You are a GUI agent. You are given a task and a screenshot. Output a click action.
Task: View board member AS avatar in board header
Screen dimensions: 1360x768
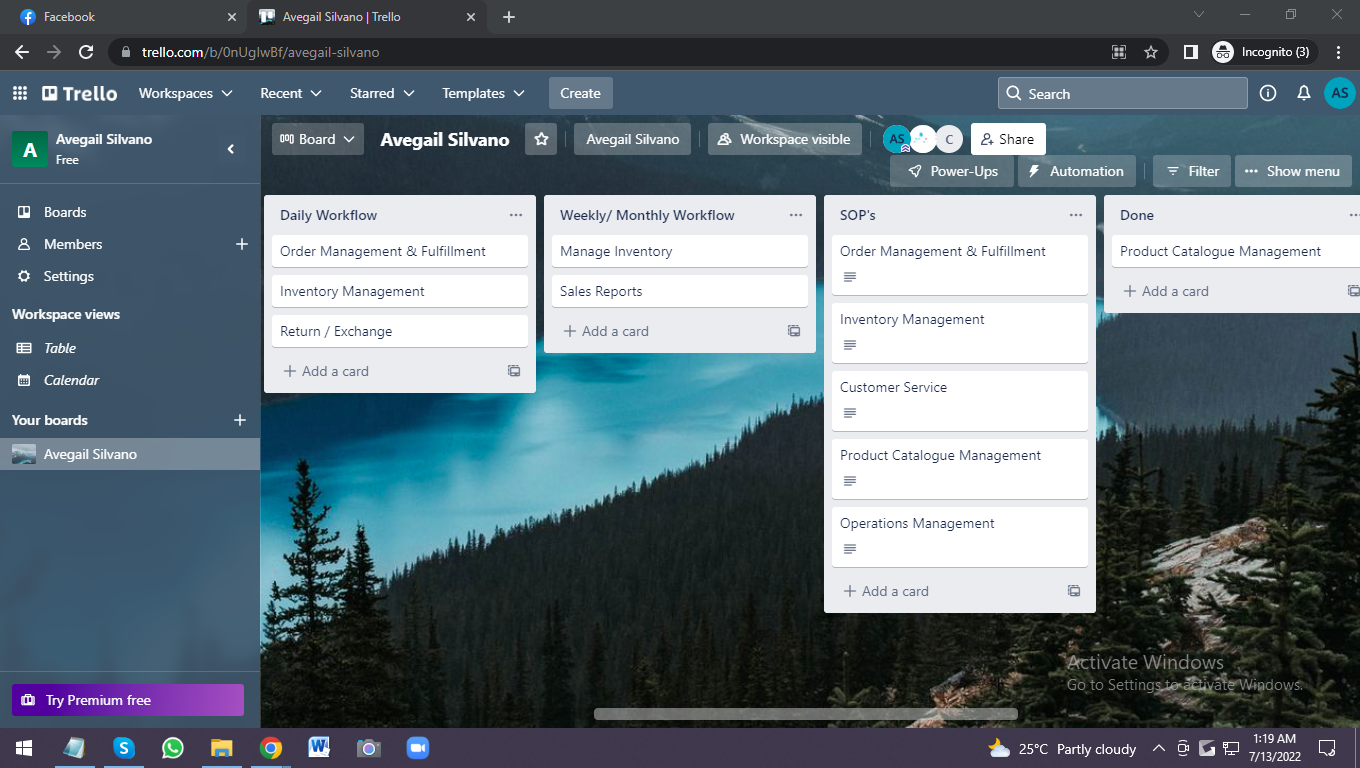pyautogui.click(x=897, y=139)
